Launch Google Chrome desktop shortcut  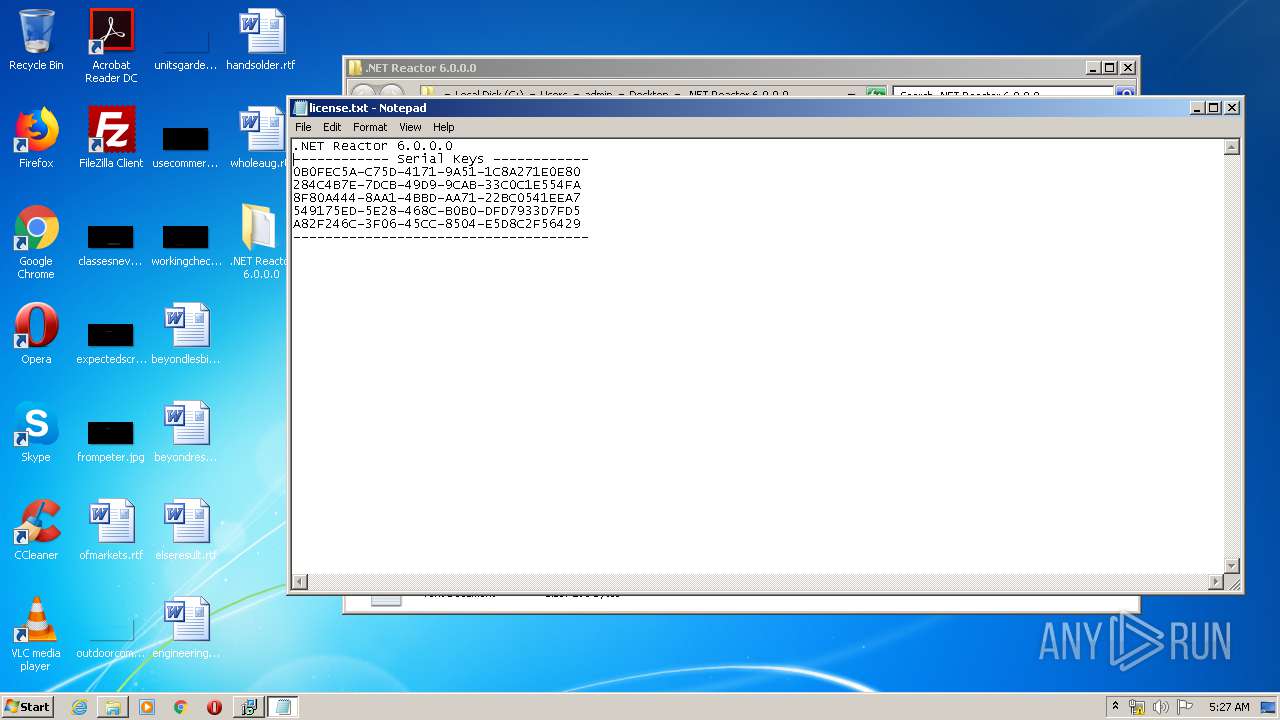point(36,242)
